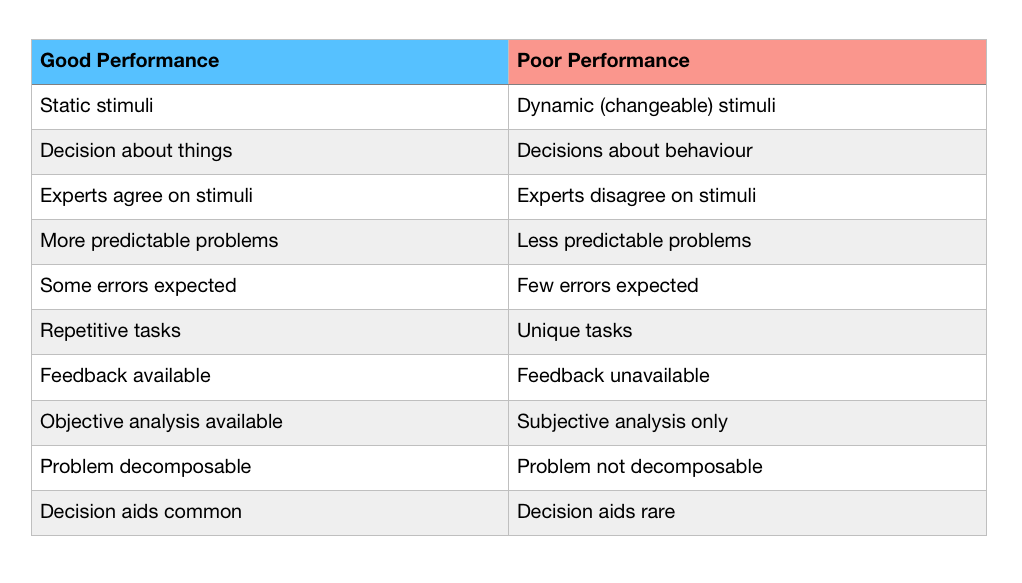Screen dimensions: 1022x583
Task: Click the Decisions about behaviour cell
Action: (747, 152)
